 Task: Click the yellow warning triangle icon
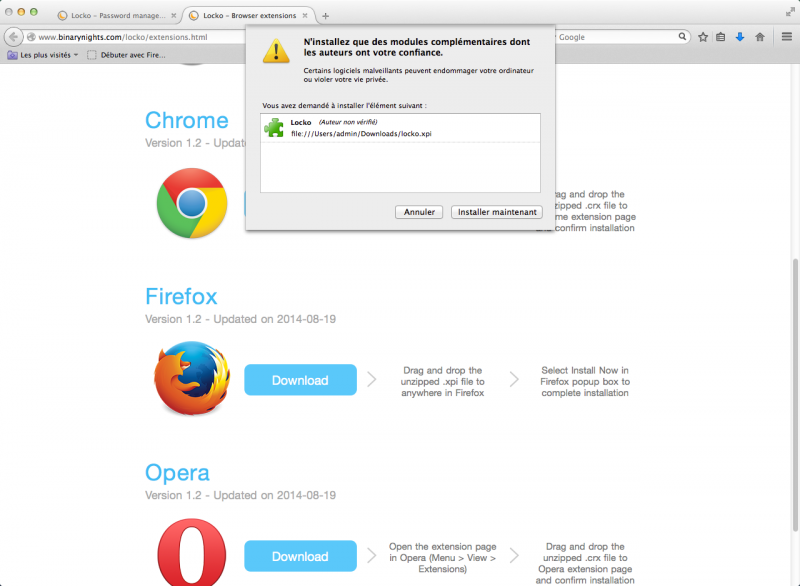[276, 50]
